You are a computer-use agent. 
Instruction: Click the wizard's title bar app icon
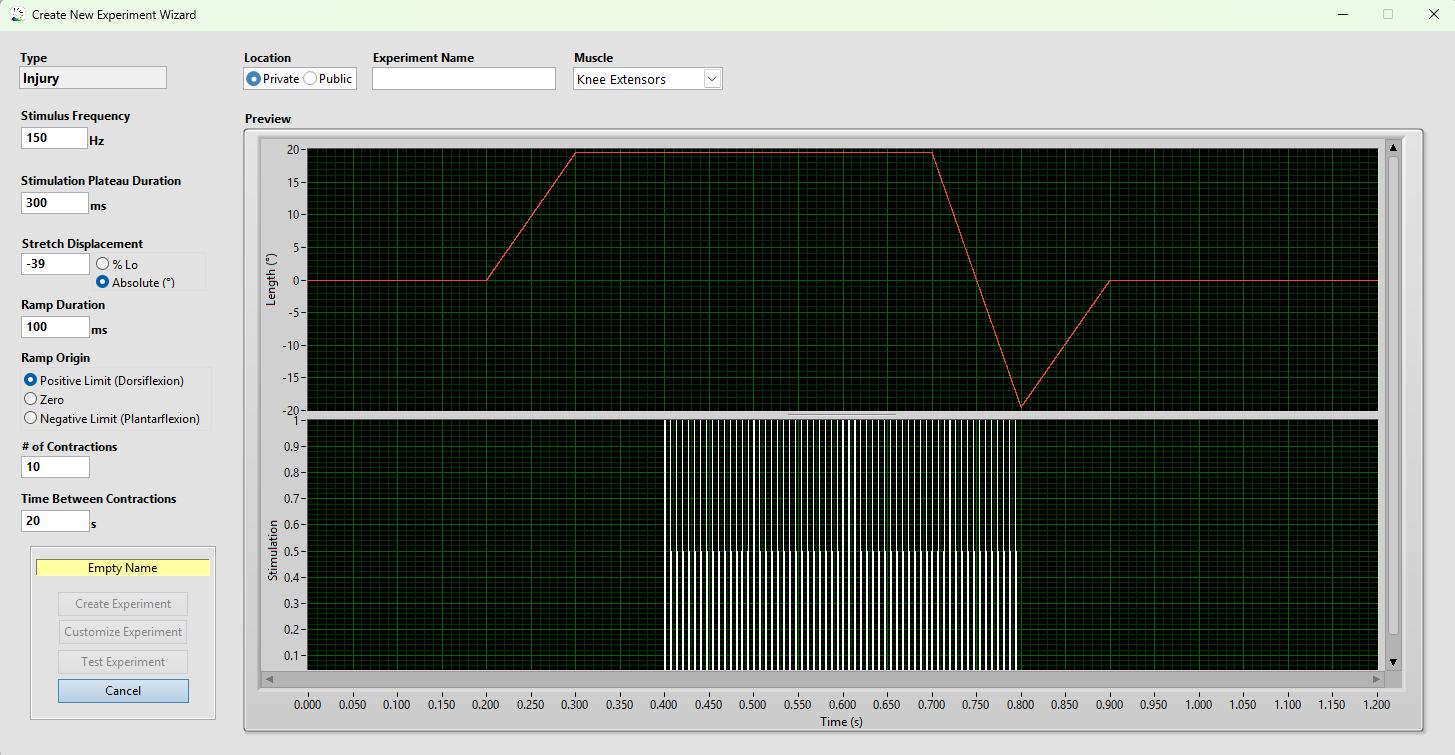[x=17, y=15]
